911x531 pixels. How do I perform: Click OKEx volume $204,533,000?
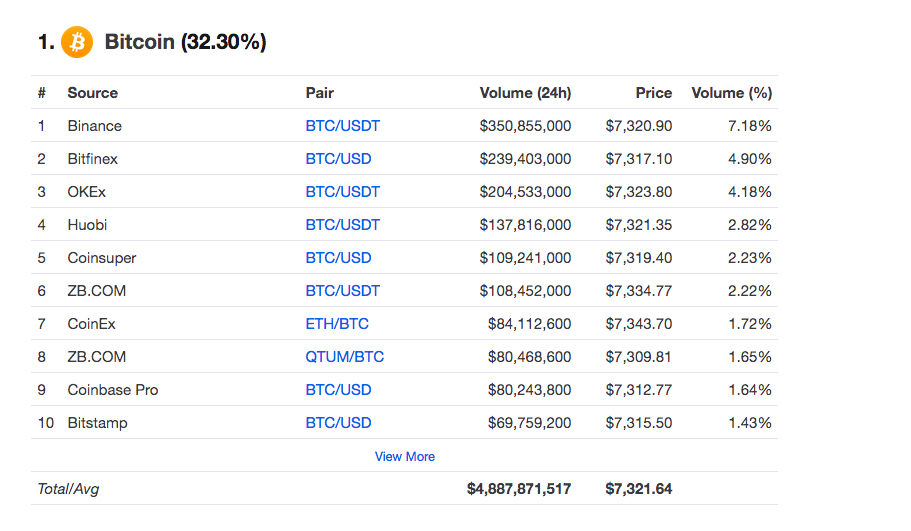point(525,192)
